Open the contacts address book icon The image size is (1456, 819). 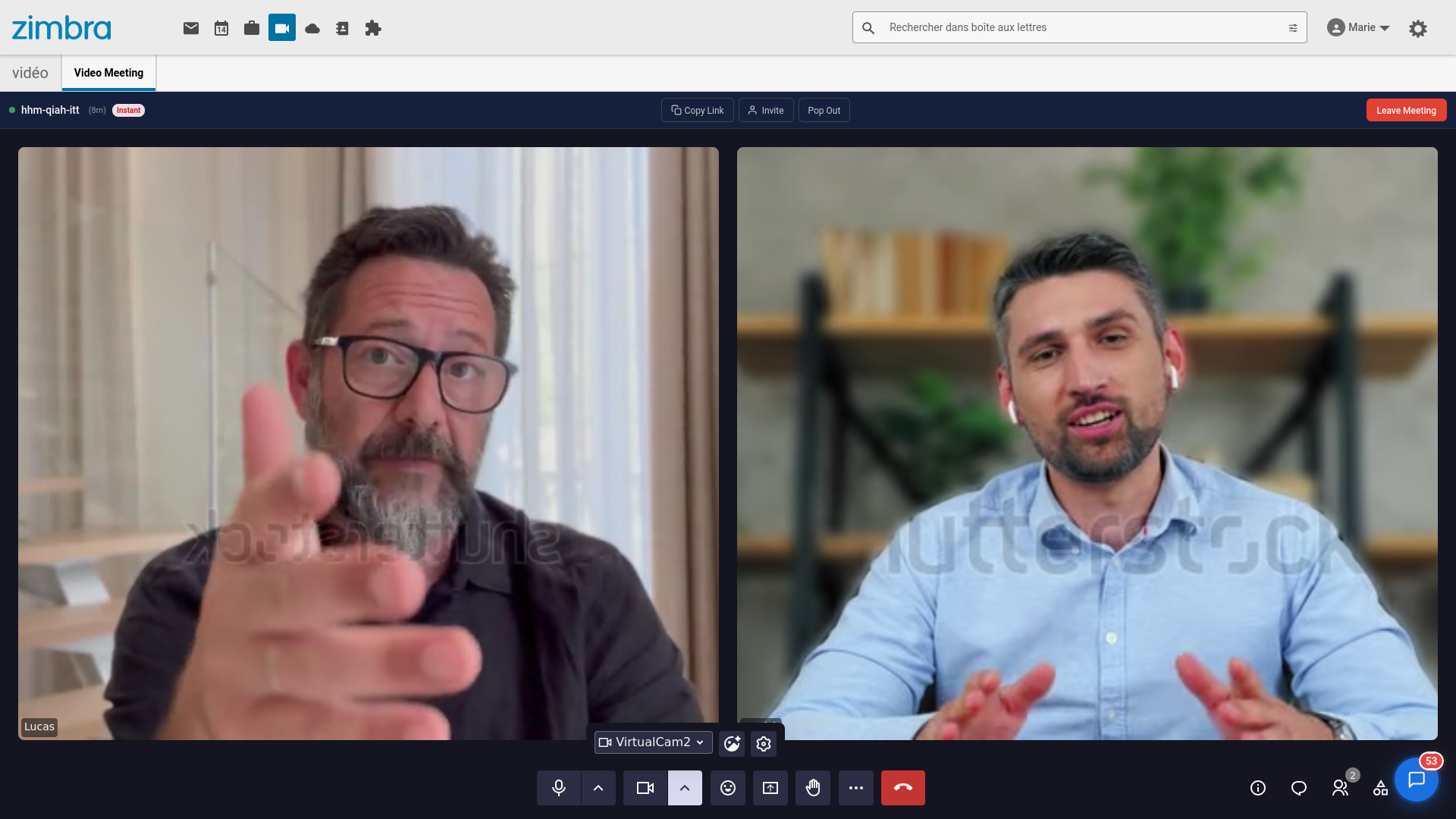point(342,27)
